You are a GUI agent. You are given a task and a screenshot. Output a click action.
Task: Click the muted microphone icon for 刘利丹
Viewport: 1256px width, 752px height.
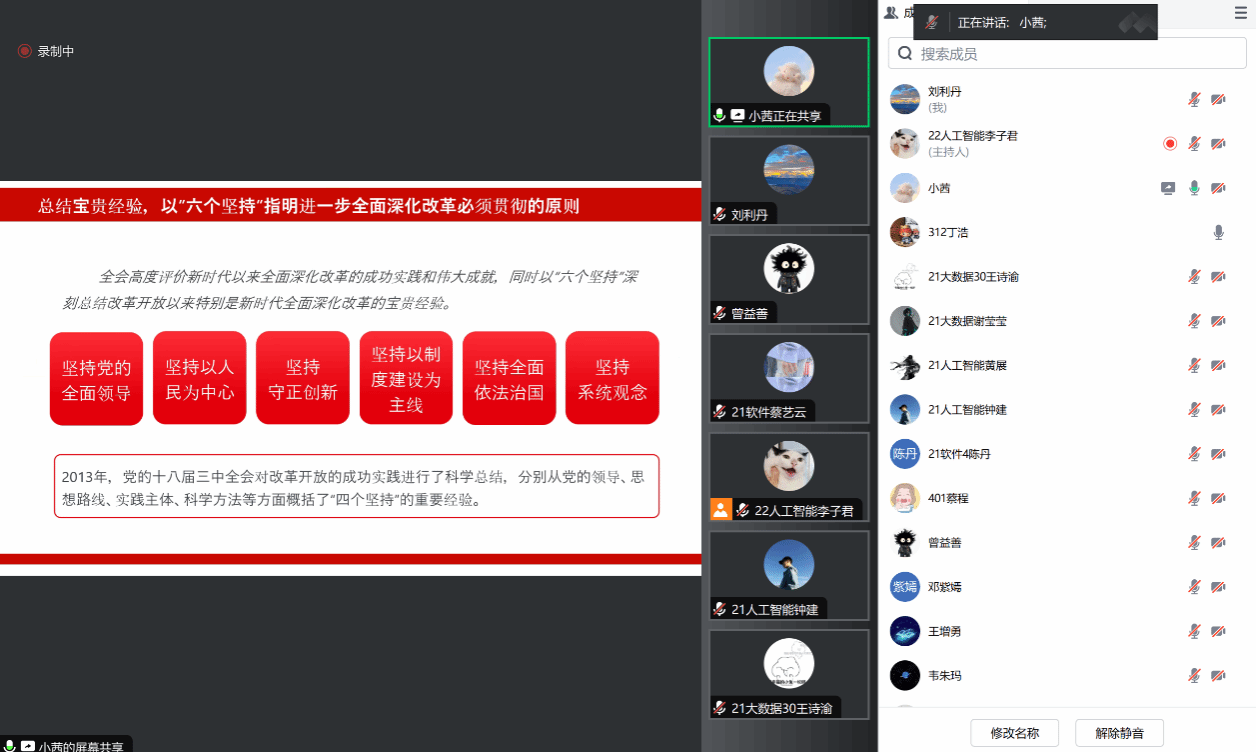[1193, 99]
